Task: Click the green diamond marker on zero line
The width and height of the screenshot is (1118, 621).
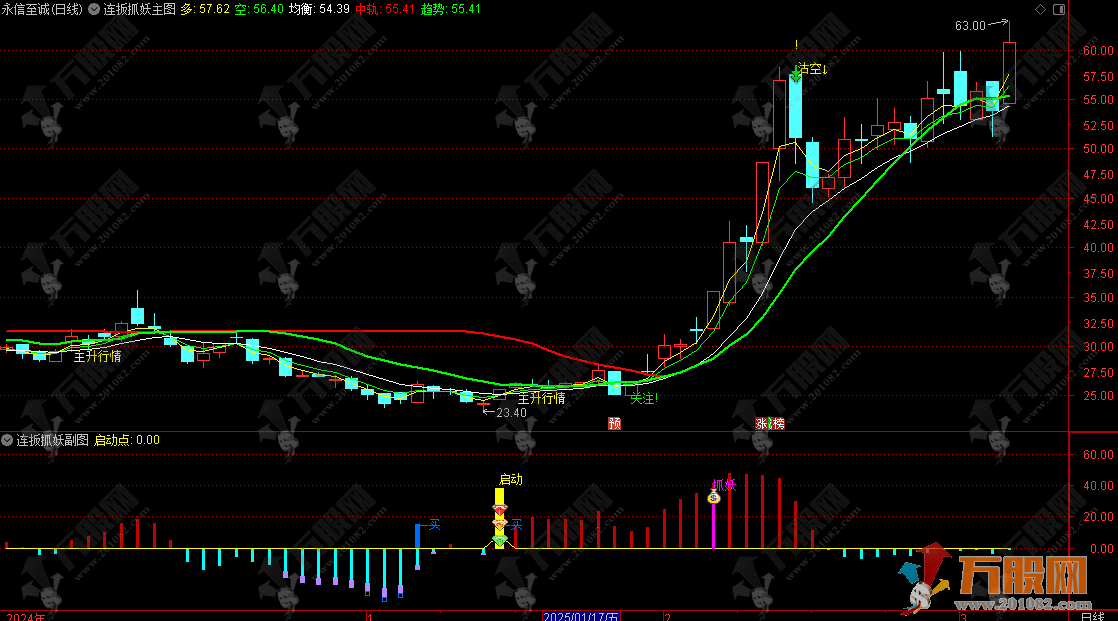Action: (x=500, y=541)
